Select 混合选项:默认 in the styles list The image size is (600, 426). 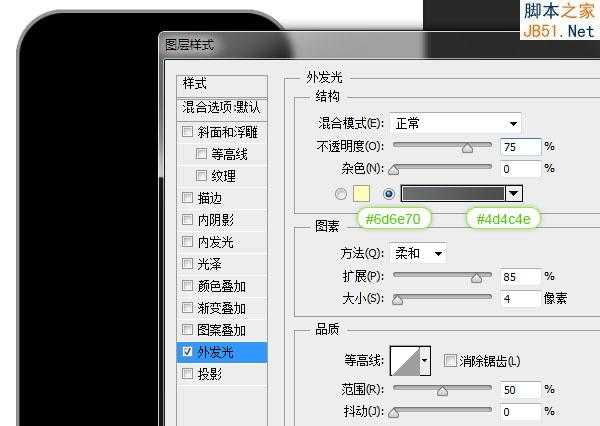point(222,107)
